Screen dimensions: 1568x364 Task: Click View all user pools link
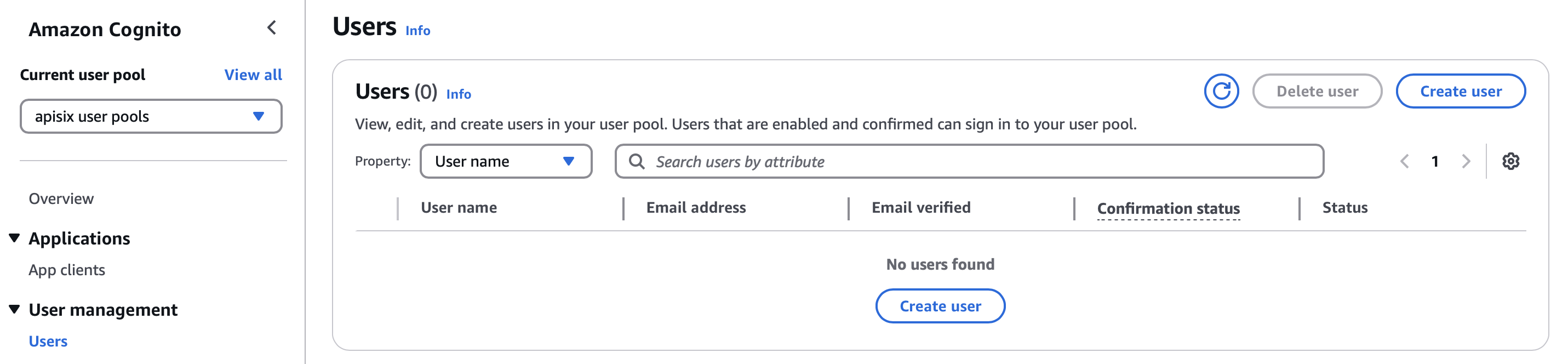(253, 75)
